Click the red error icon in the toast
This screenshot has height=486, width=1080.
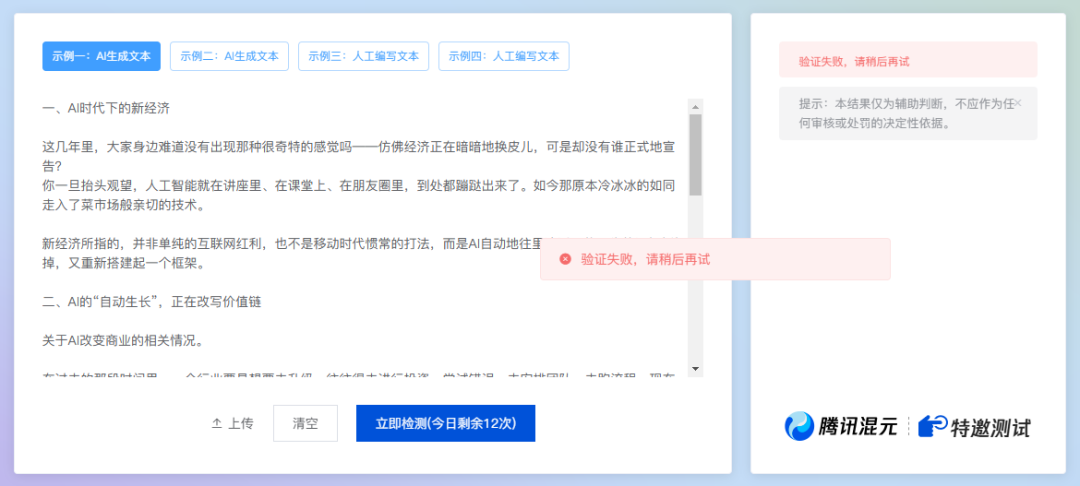pyautogui.click(x=565, y=259)
